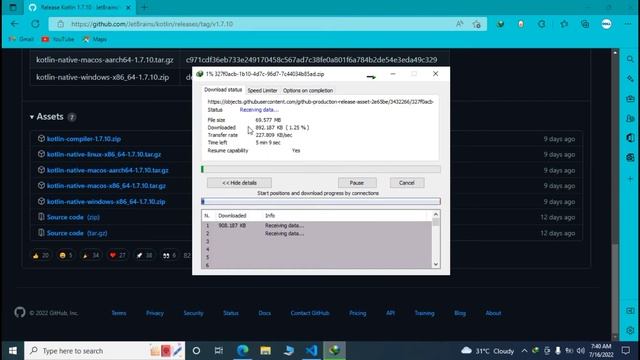React with heart emoji
This screenshot has width=640, height=360.
[x=118, y=256]
